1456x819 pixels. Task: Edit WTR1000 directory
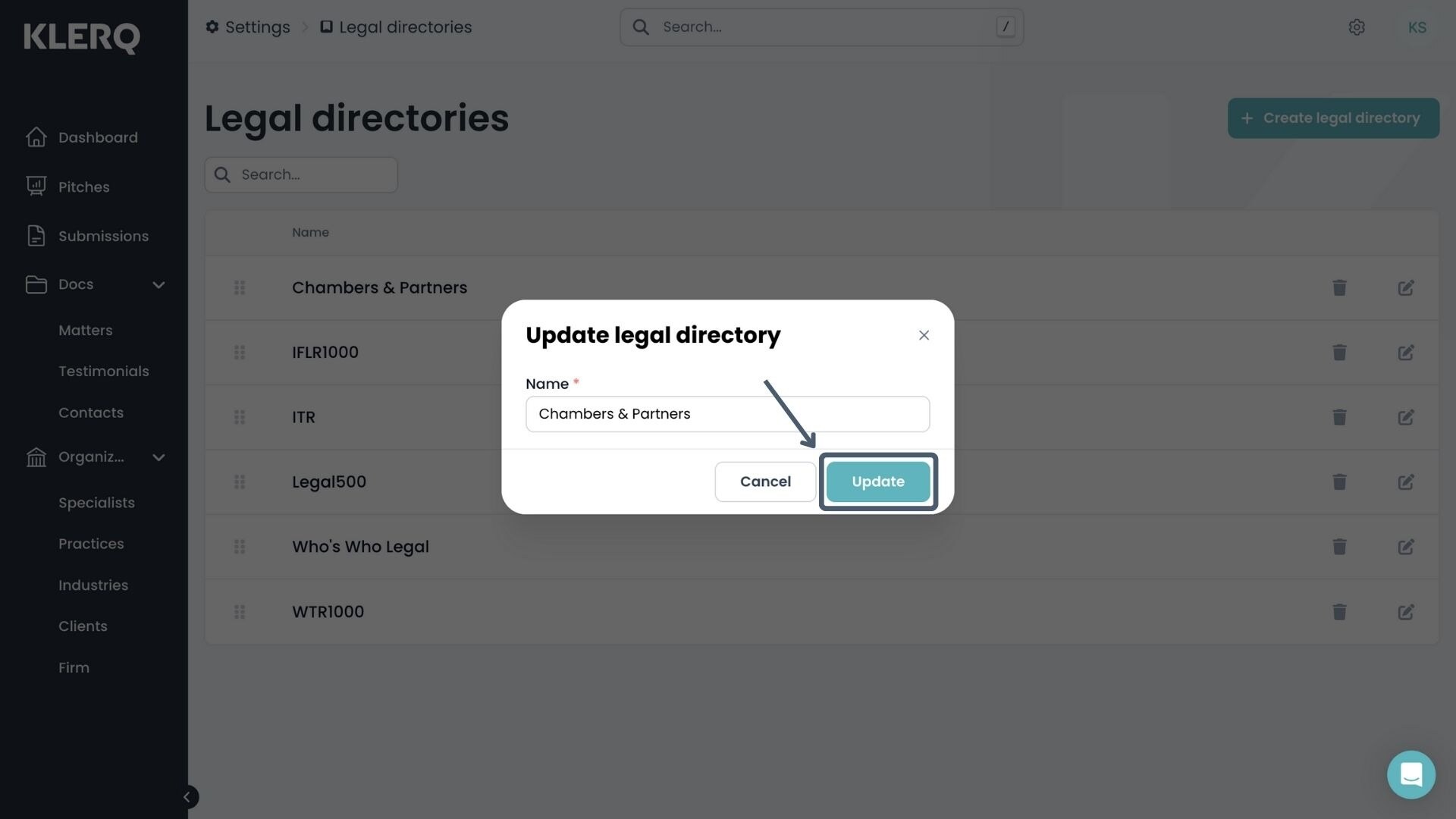tap(1406, 612)
